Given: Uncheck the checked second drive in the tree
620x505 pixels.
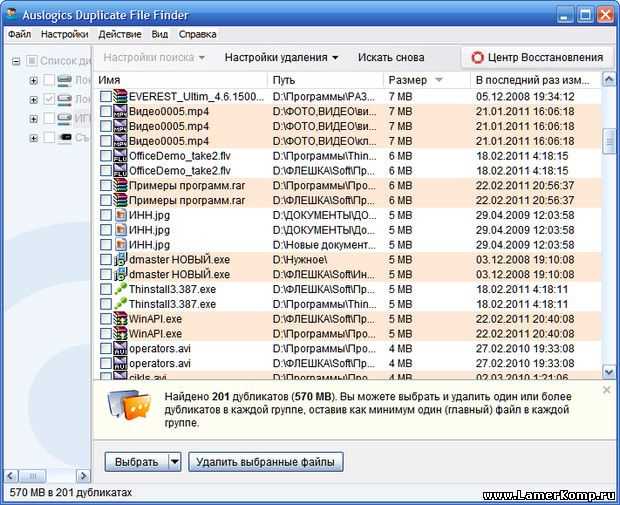Looking at the screenshot, I should (49, 99).
